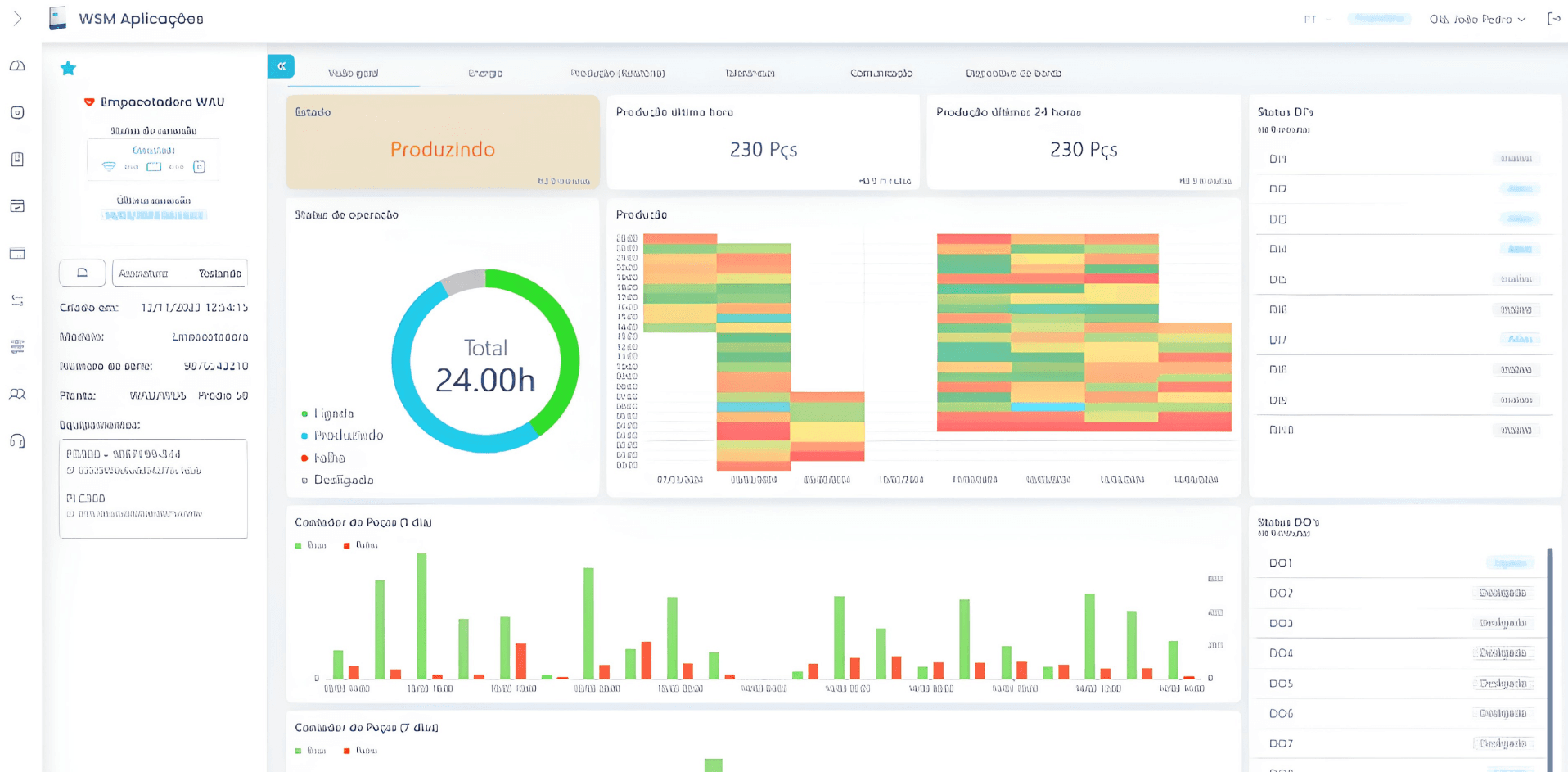Open the dashboard gauge icon in sidebar

click(17, 65)
